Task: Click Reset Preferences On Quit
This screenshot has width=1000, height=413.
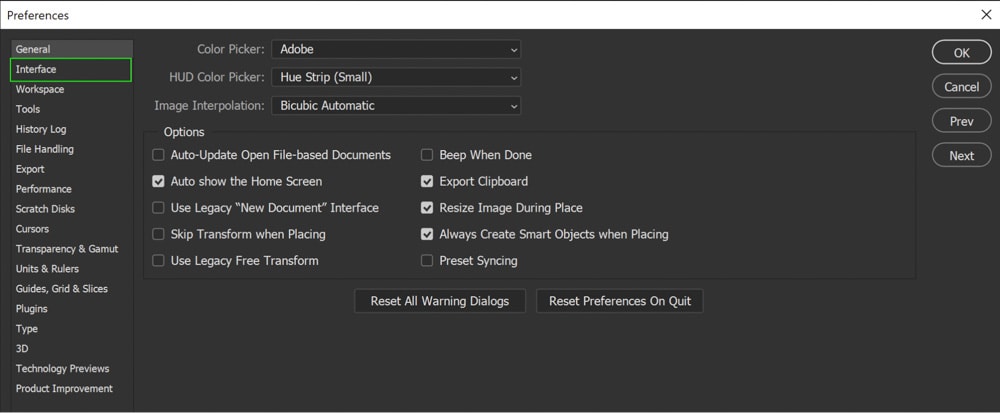Action: point(620,301)
